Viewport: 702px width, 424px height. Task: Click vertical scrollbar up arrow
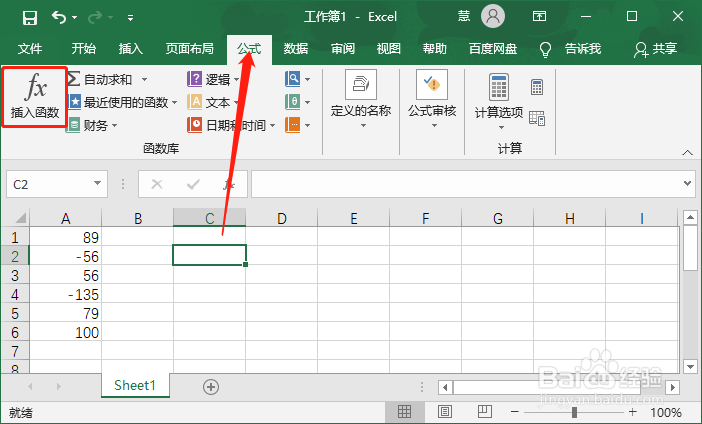tap(690, 218)
